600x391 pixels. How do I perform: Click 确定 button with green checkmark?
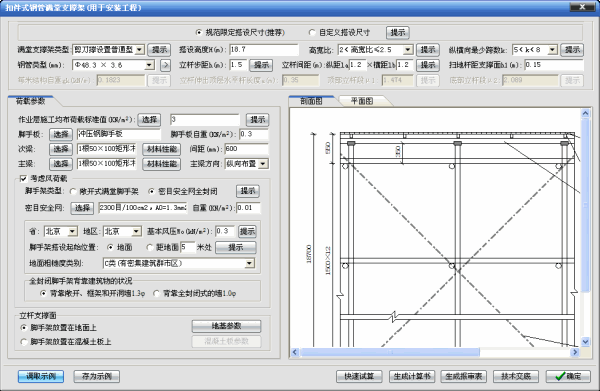pyautogui.click(x=568, y=376)
